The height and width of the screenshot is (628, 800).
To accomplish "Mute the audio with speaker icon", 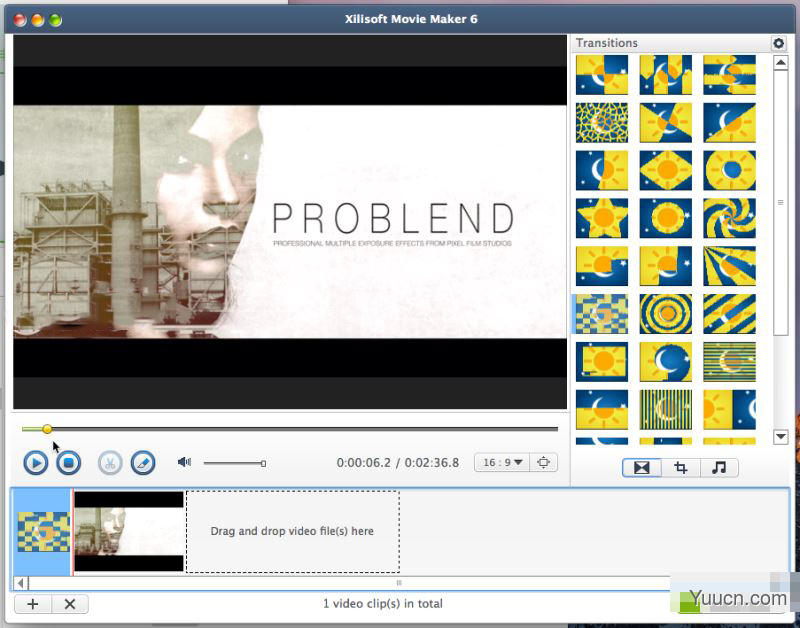I will point(184,462).
